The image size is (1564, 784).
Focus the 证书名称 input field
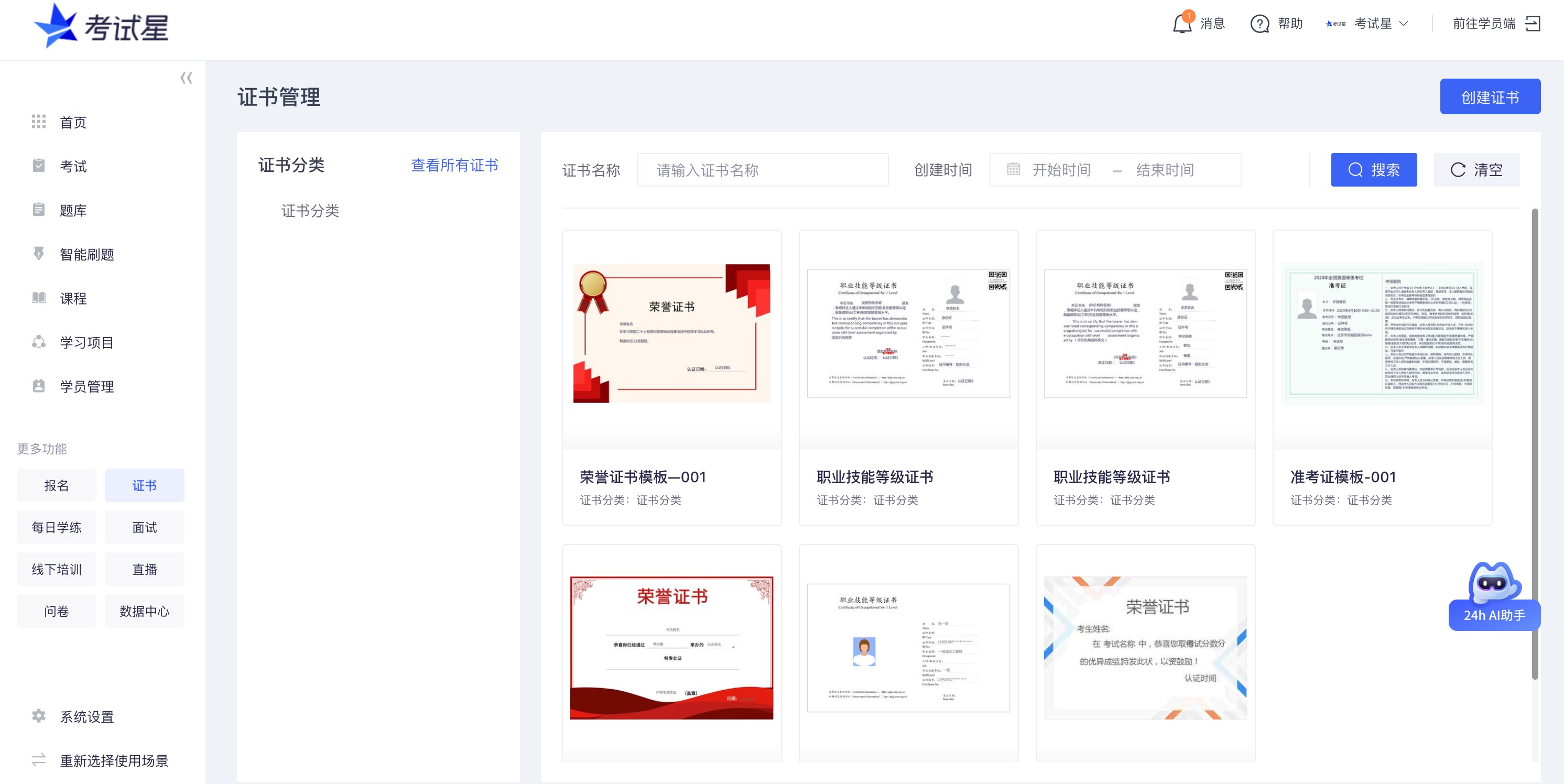[x=763, y=170]
